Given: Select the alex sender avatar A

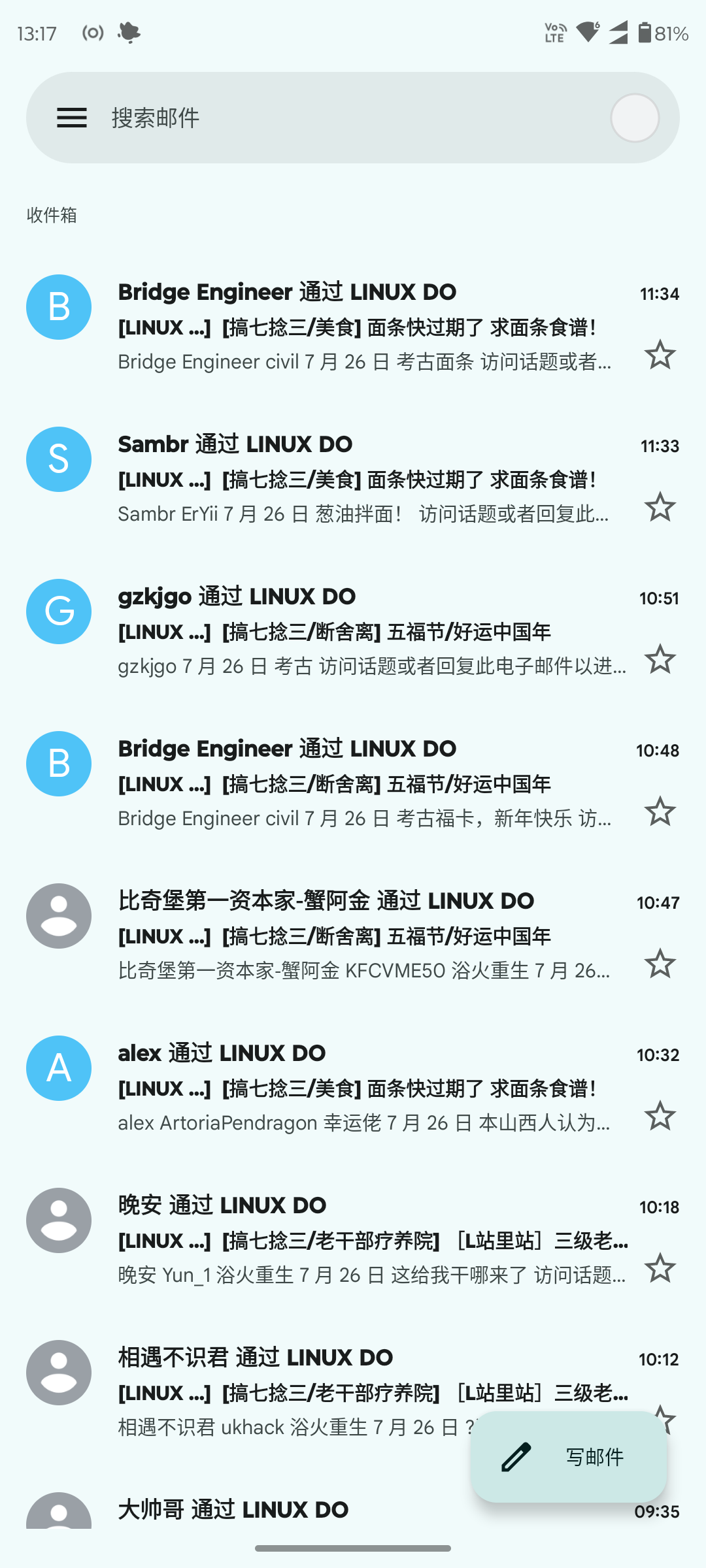Looking at the screenshot, I should (59, 1068).
